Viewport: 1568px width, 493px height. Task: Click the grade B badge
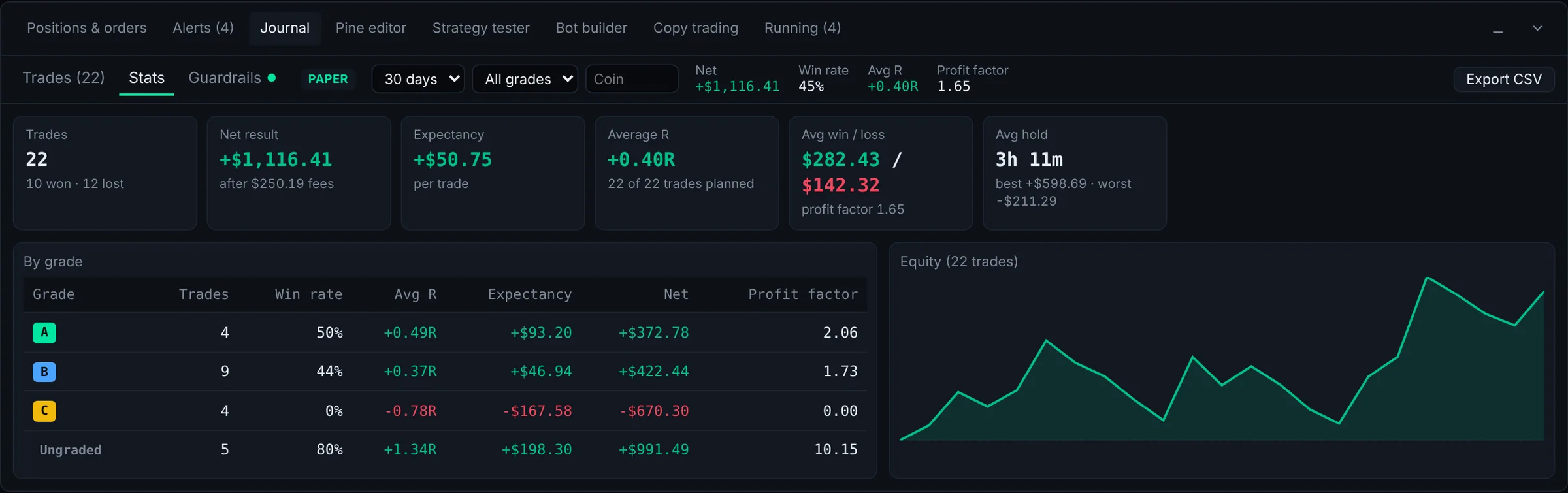click(44, 372)
